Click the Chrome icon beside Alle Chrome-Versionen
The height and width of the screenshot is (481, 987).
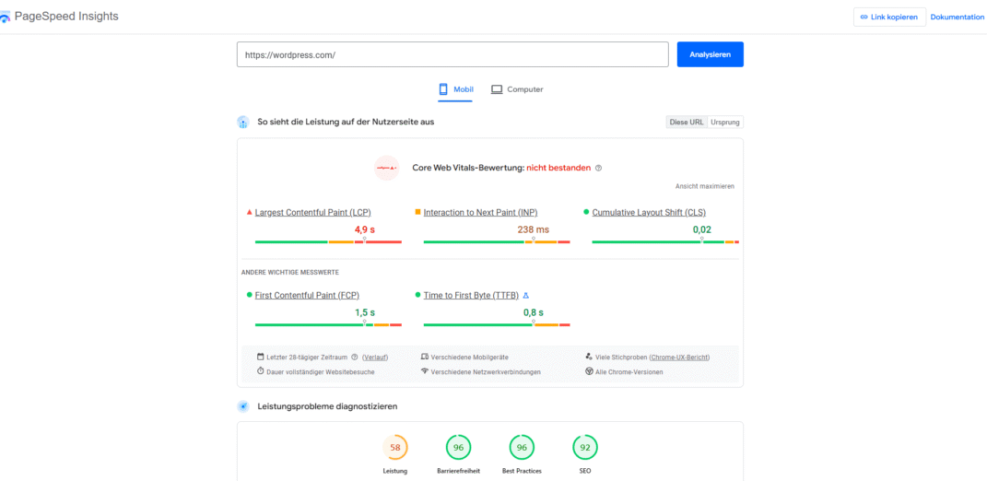click(589, 371)
